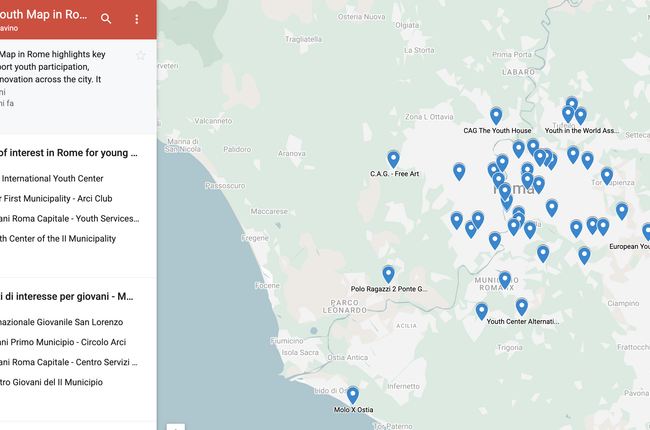Image resolution: width=650 pixels, height=430 pixels.
Task: Open International Youth Center list item
Action: pyautogui.click(x=51, y=179)
